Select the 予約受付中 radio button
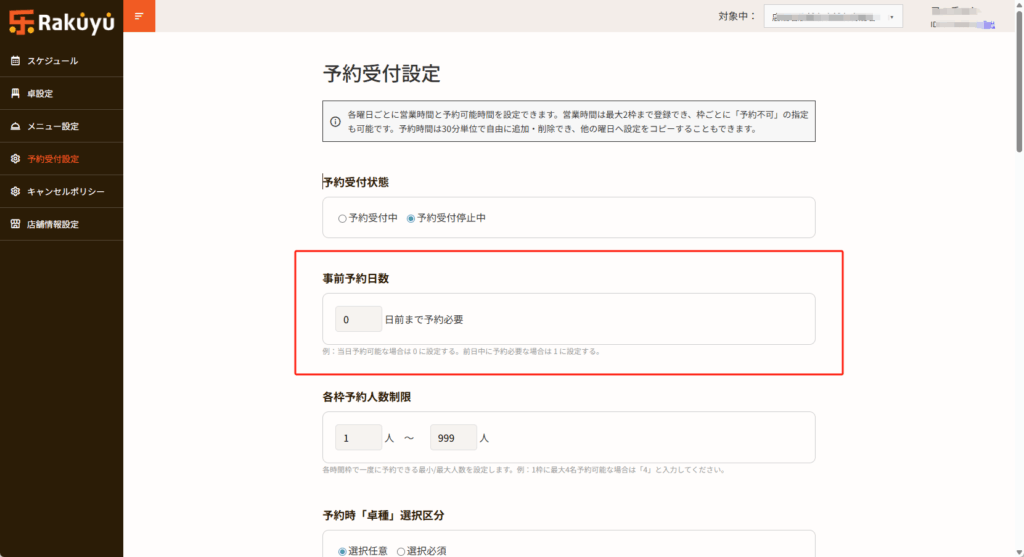This screenshot has height=557, width=1024. (x=342, y=218)
